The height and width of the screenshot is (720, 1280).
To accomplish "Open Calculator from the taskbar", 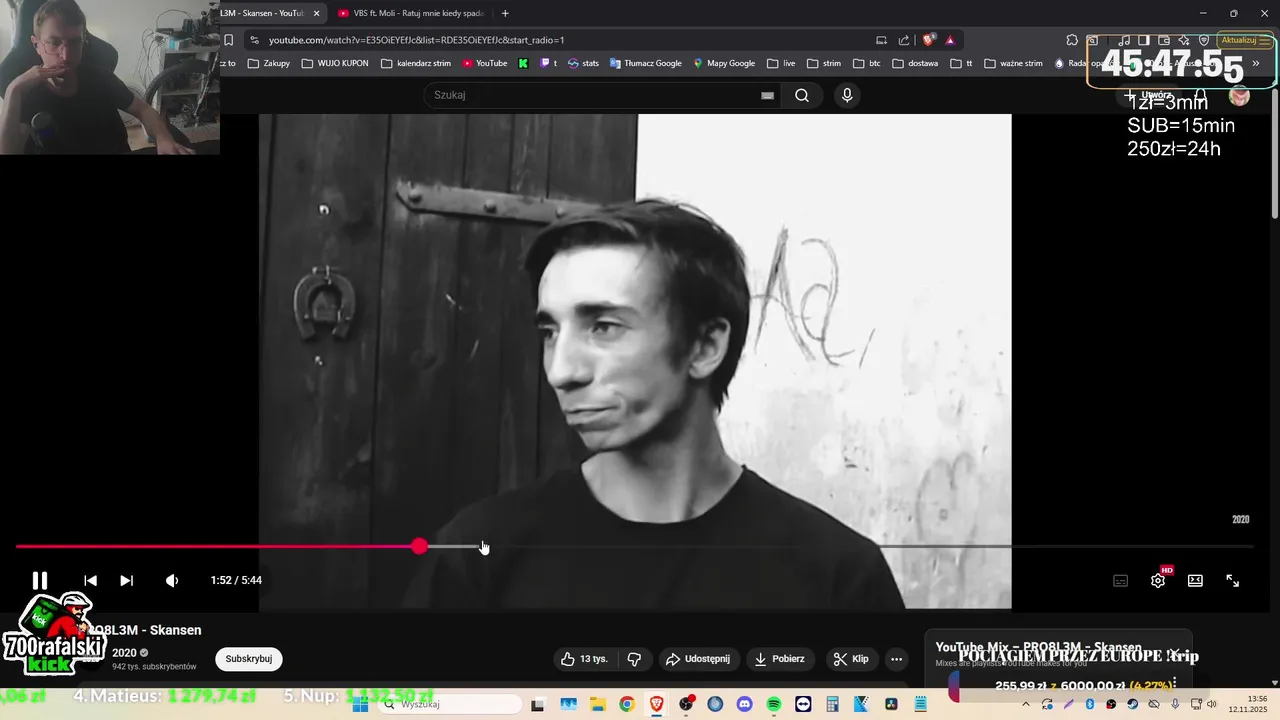I will click(x=832, y=704).
